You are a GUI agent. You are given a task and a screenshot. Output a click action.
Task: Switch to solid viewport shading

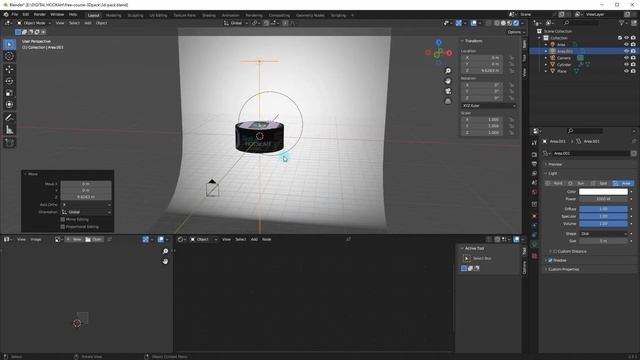[503, 23]
